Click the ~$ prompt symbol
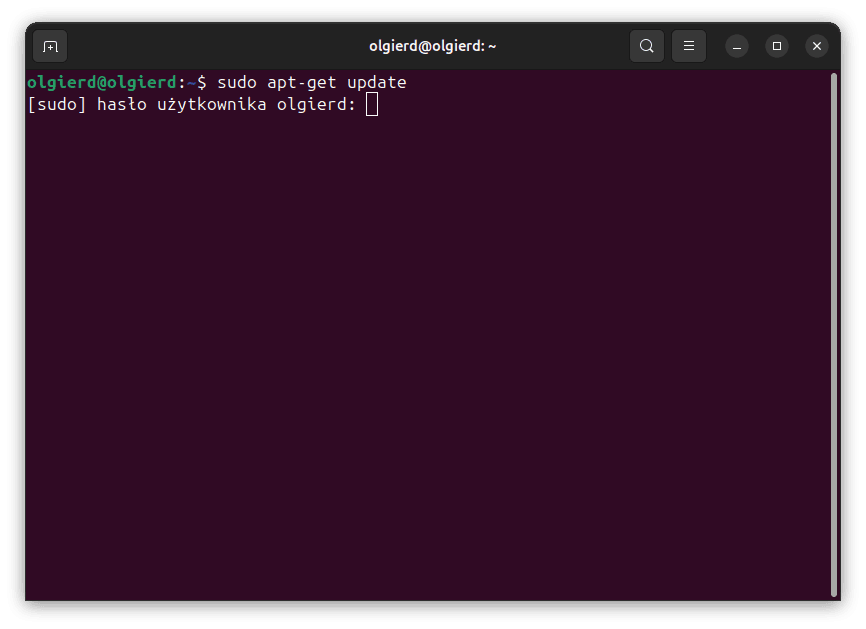 (x=196, y=82)
